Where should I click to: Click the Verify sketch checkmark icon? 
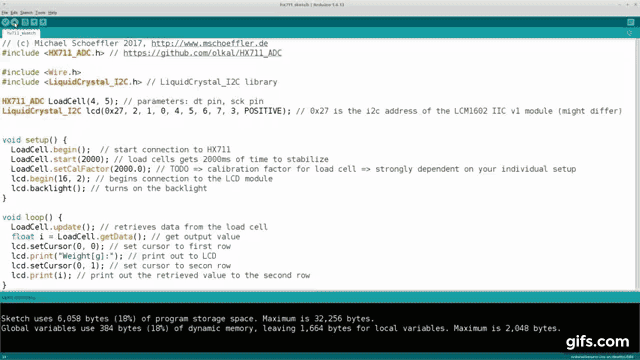tap(5, 22)
